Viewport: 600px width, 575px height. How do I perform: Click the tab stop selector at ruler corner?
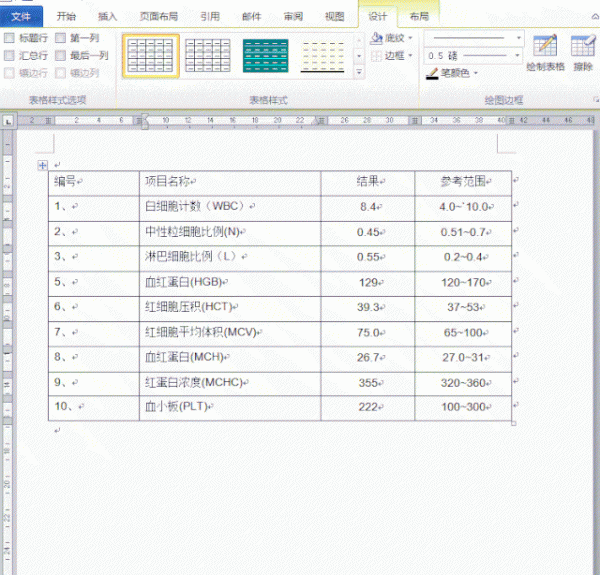click(x=8, y=121)
